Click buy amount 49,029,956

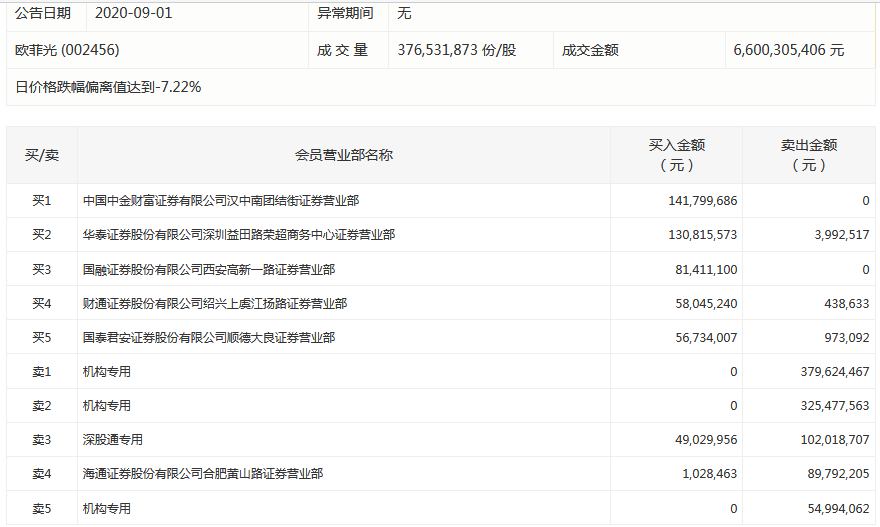[x=706, y=440]
